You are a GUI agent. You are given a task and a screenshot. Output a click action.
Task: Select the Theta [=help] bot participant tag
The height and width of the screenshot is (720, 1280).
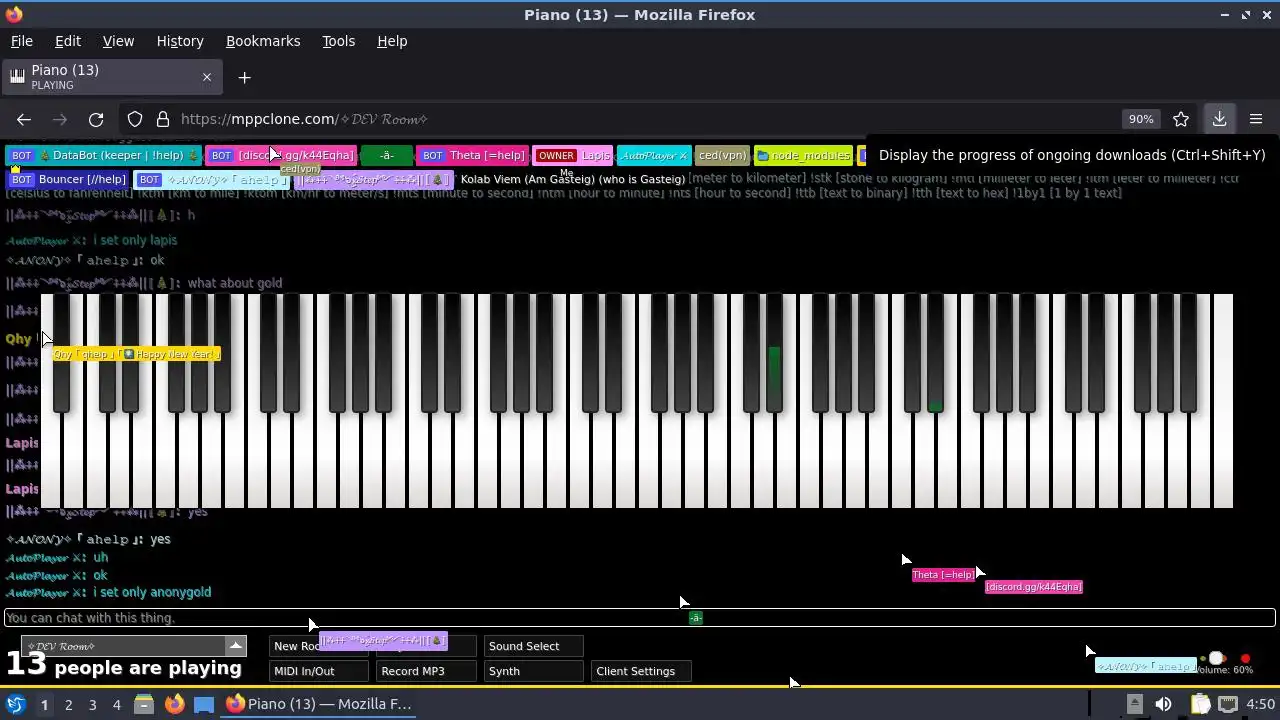[x=472, y=155]
